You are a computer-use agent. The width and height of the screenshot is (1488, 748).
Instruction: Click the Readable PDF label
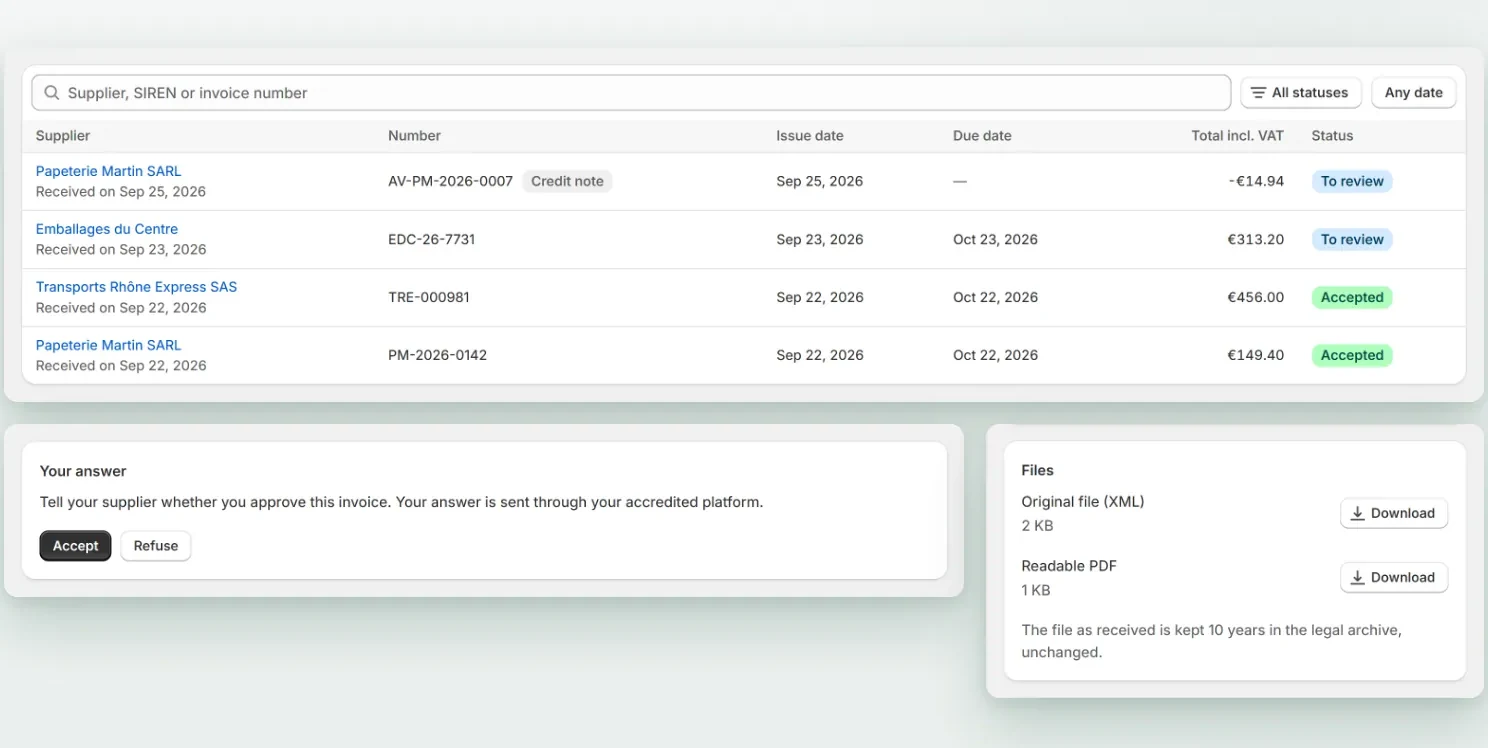pyautogui.click(x=1069, y=566)
